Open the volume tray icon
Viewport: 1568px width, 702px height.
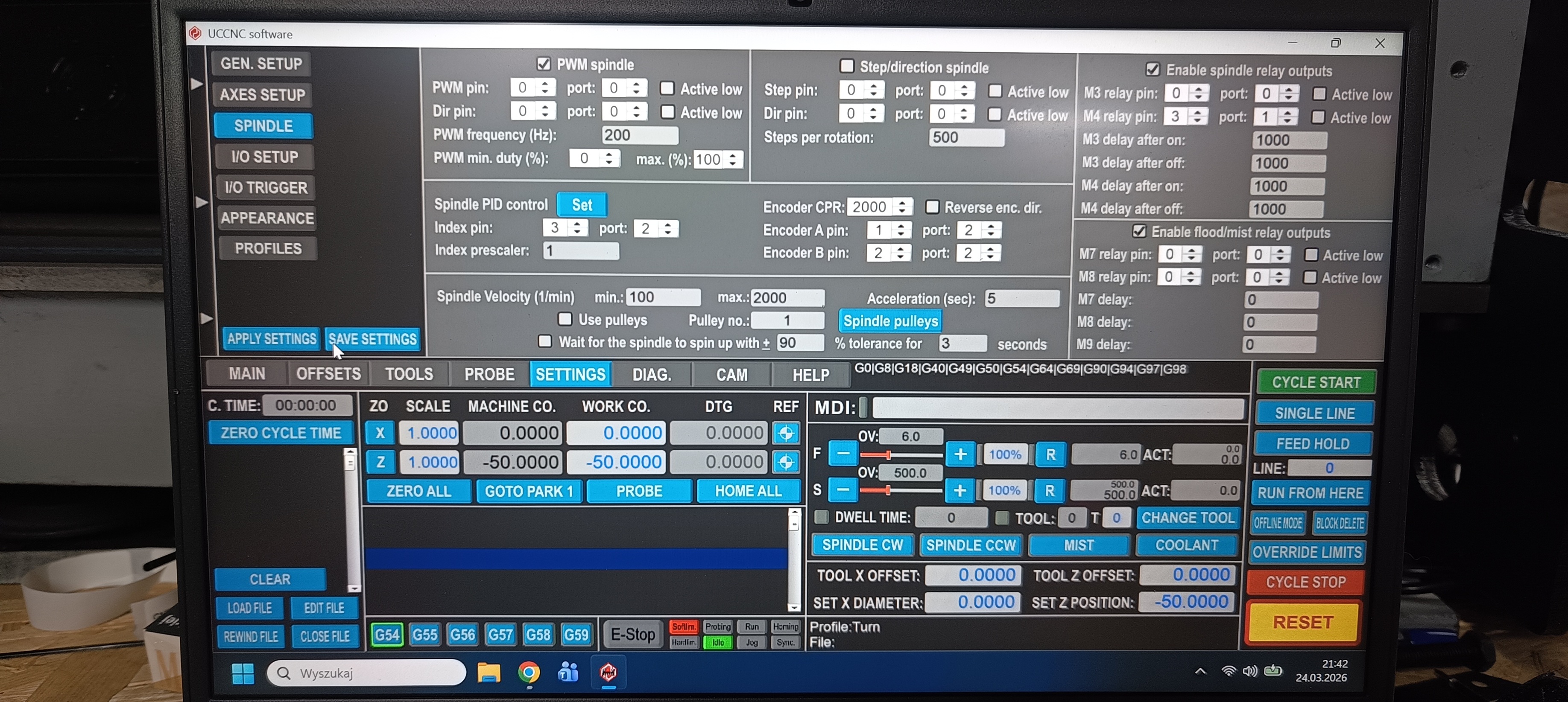click(x=1249, y=671)
